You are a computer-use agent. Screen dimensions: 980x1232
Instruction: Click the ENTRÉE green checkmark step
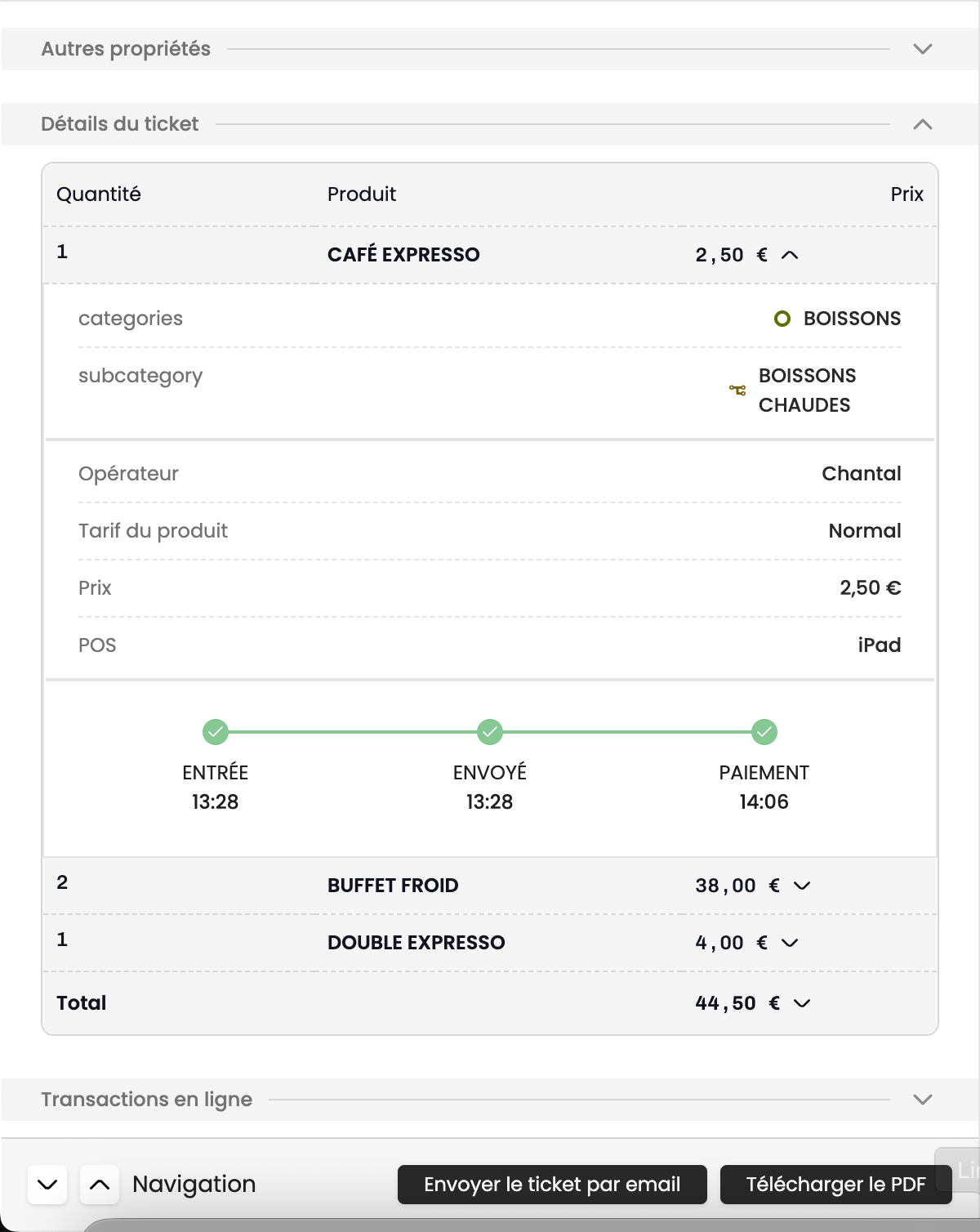[x=216, y=731]
